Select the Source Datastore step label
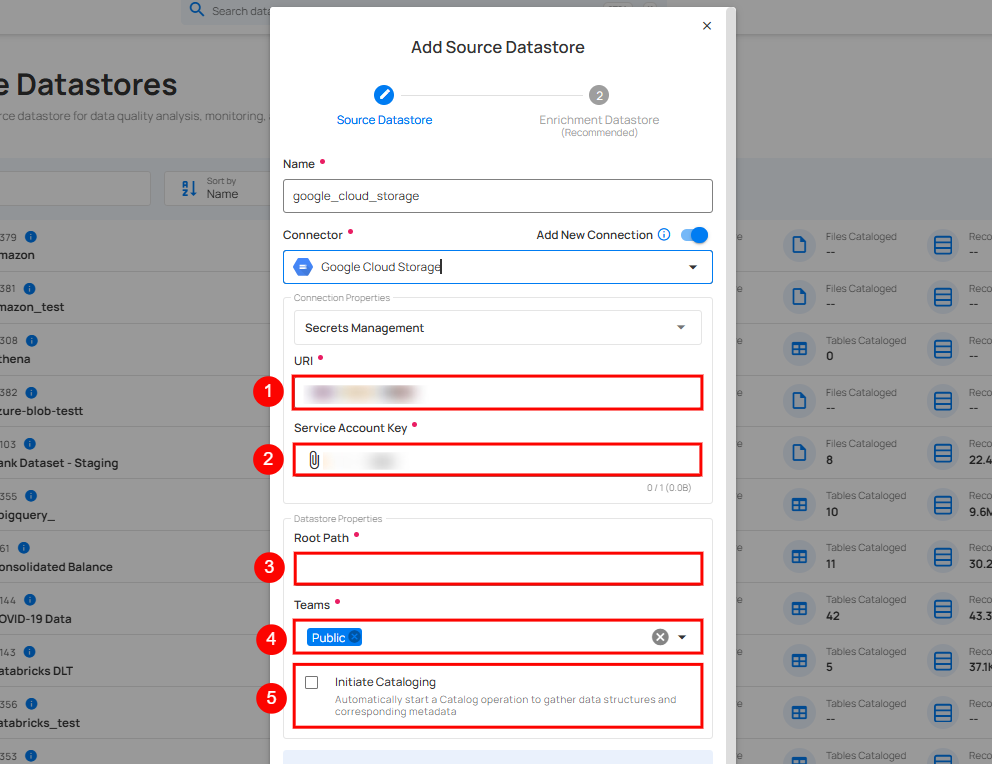Viewport: 992px width, 764px height. coord(384,119)
